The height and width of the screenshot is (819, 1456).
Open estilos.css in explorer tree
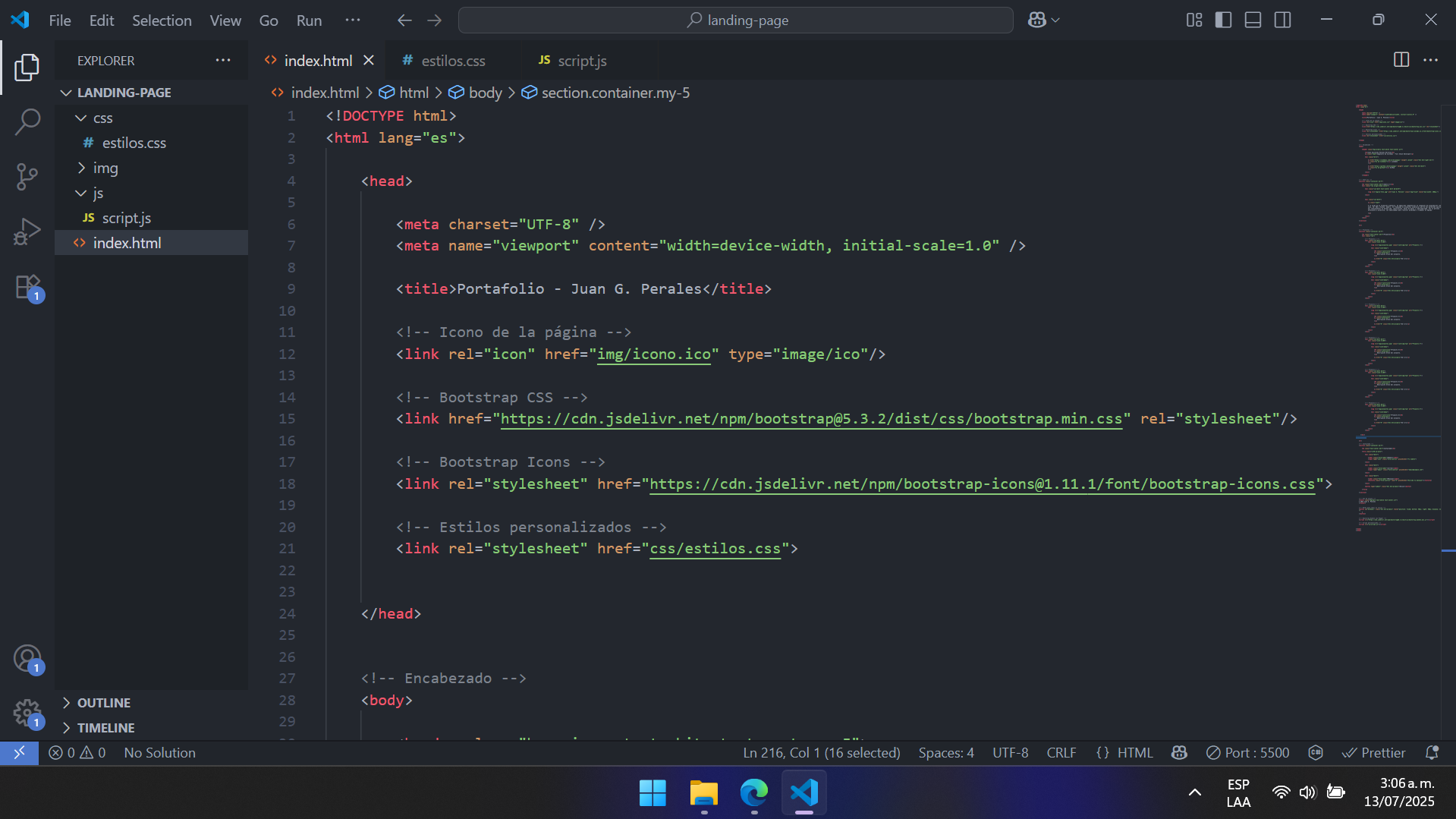point(152,143)
